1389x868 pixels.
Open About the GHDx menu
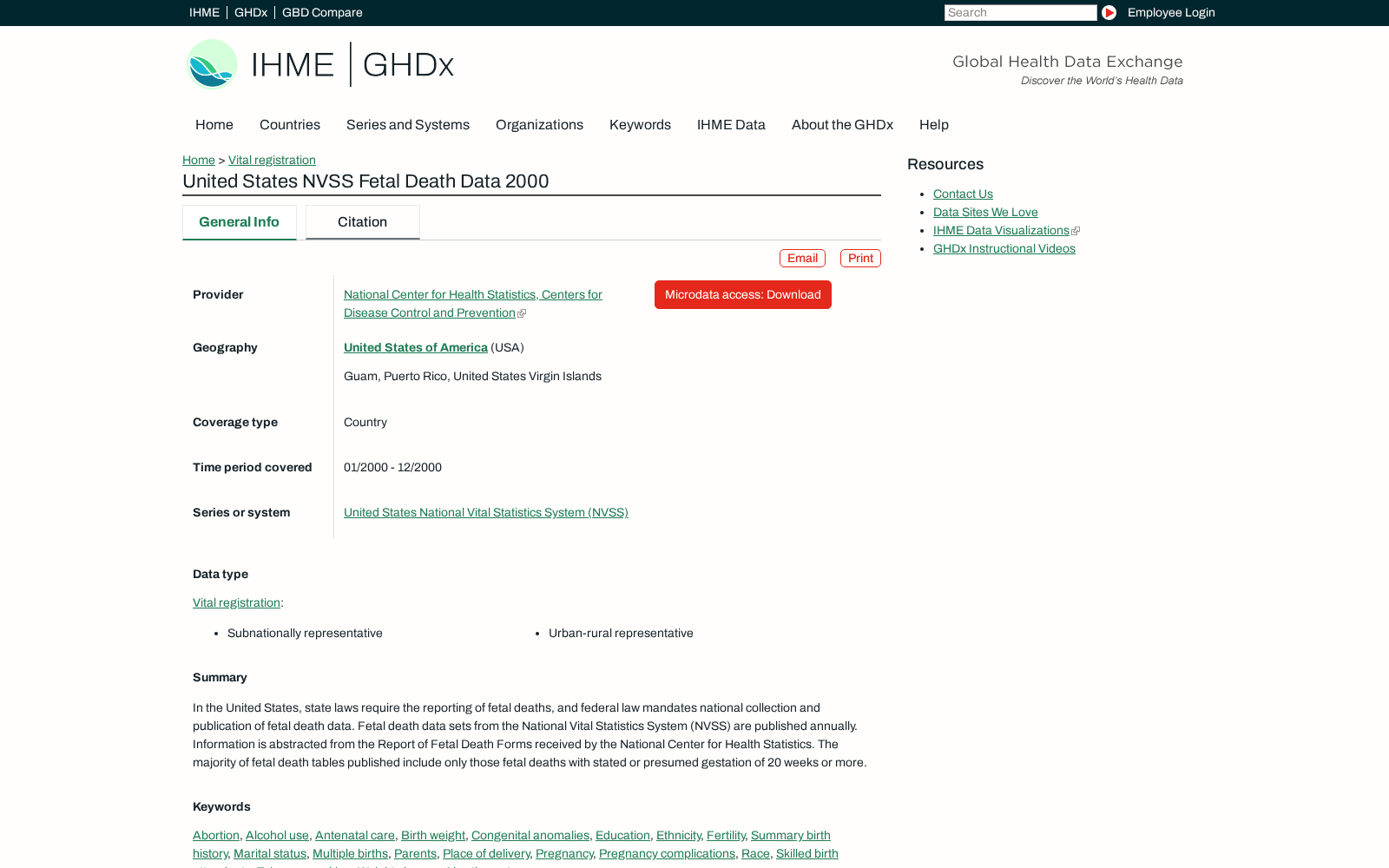(842, 125)
